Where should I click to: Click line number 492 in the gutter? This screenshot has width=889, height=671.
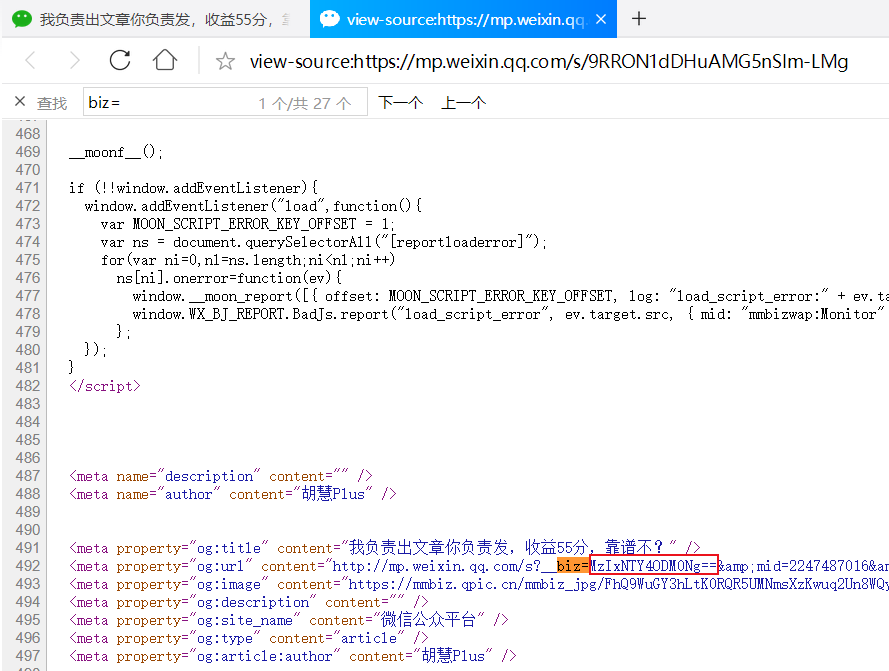(x=28, y=566)
